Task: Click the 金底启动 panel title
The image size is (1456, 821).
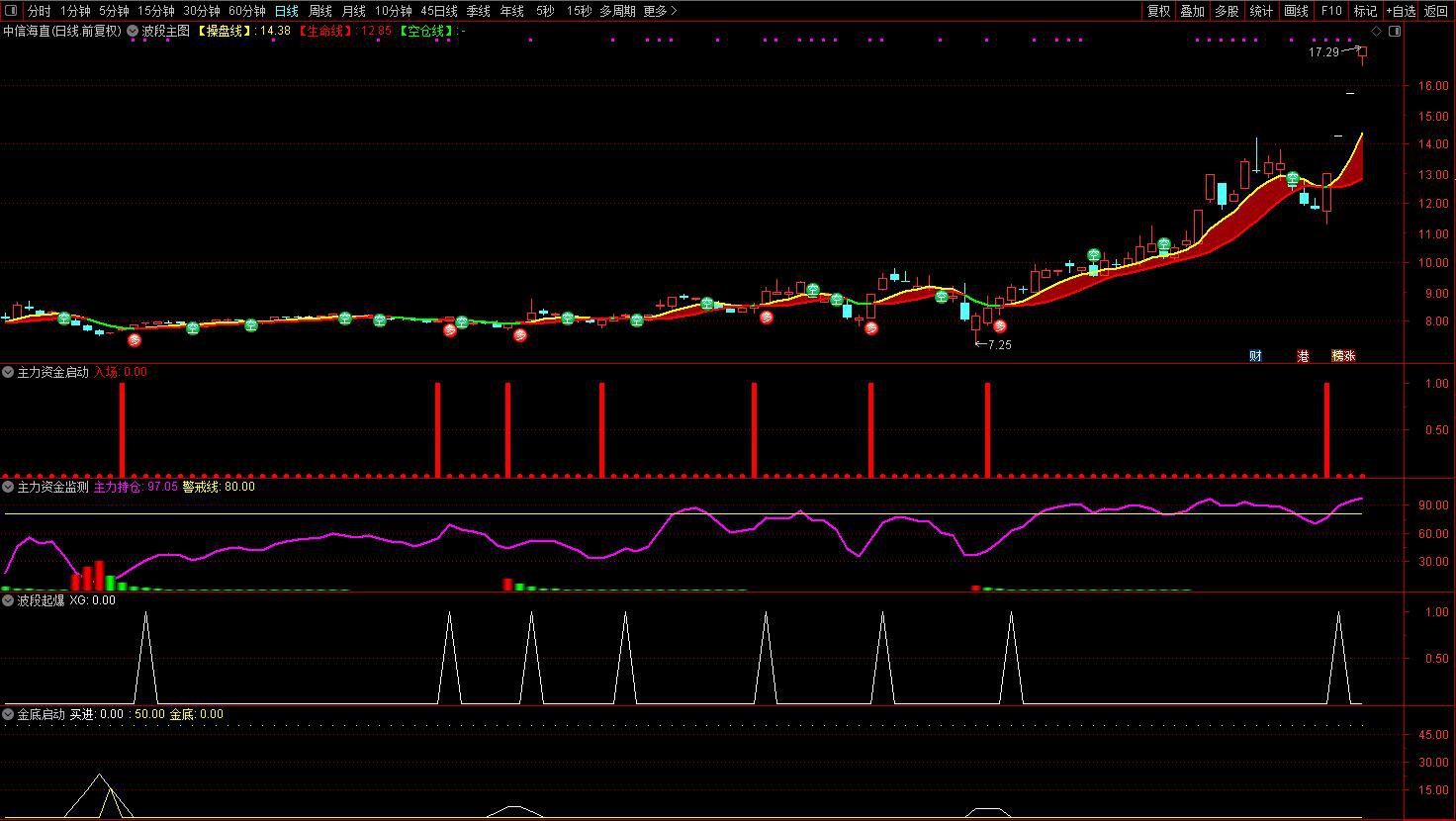Action: (42, 714)
